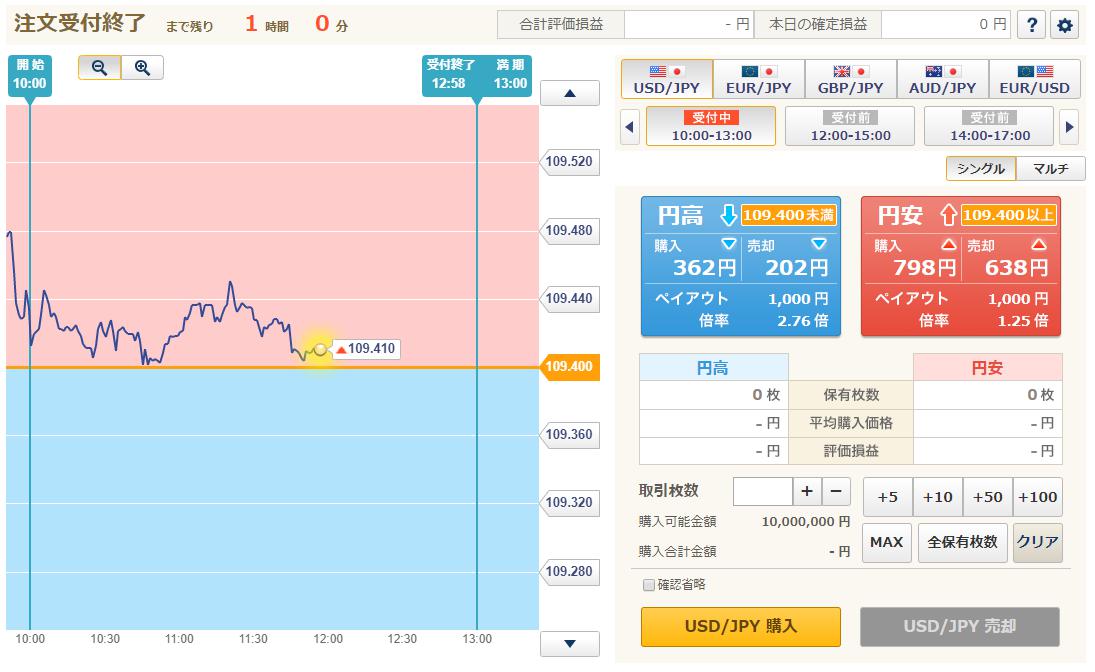Zoom in the chart with plus magnifier
This screenshot has width=1095, height=672.
point(142,68)
